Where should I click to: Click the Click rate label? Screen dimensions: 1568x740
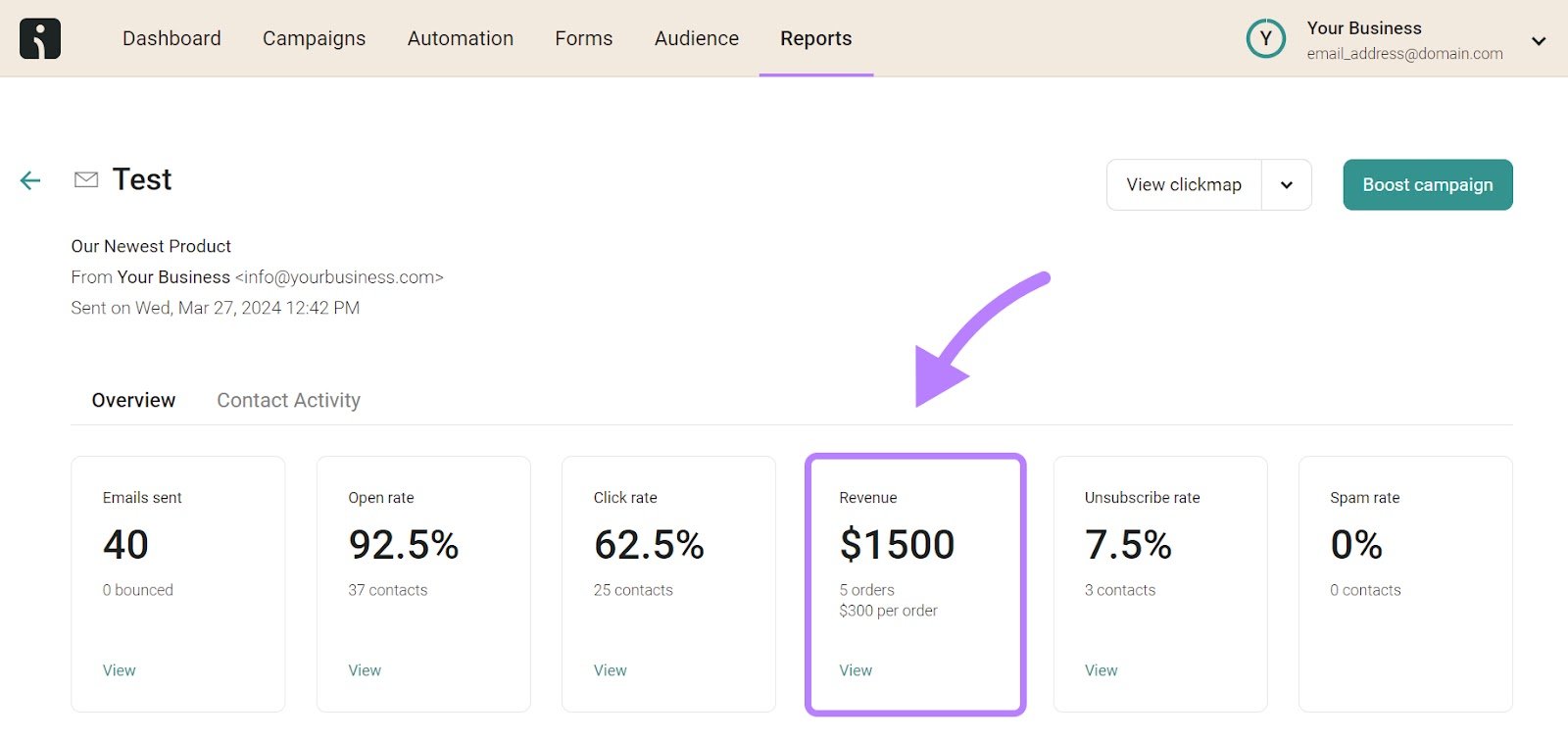(x=625, y=498)
